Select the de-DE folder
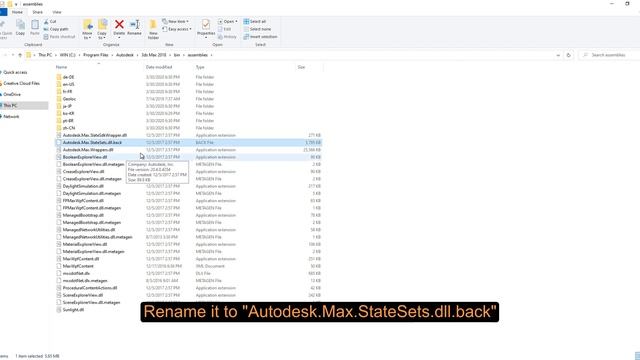The width and height of the screenshot is (640, 360). pyautogui.click(x=69, y=77)
